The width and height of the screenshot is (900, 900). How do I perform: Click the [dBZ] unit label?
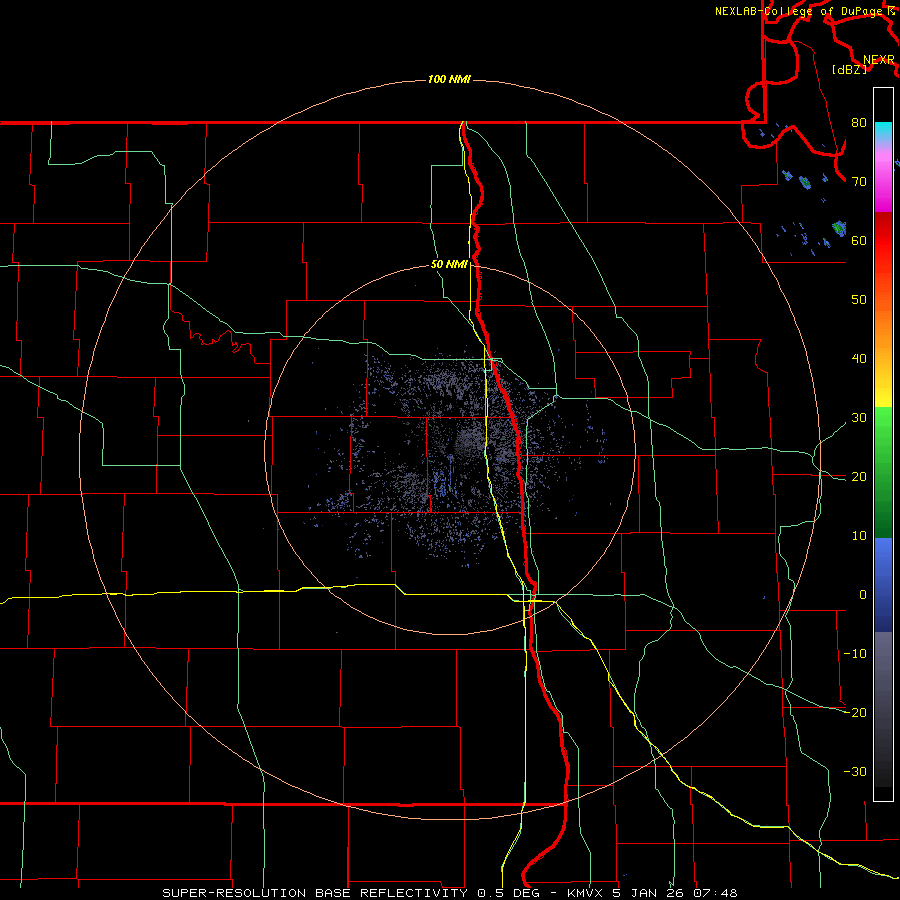[849, 70]
